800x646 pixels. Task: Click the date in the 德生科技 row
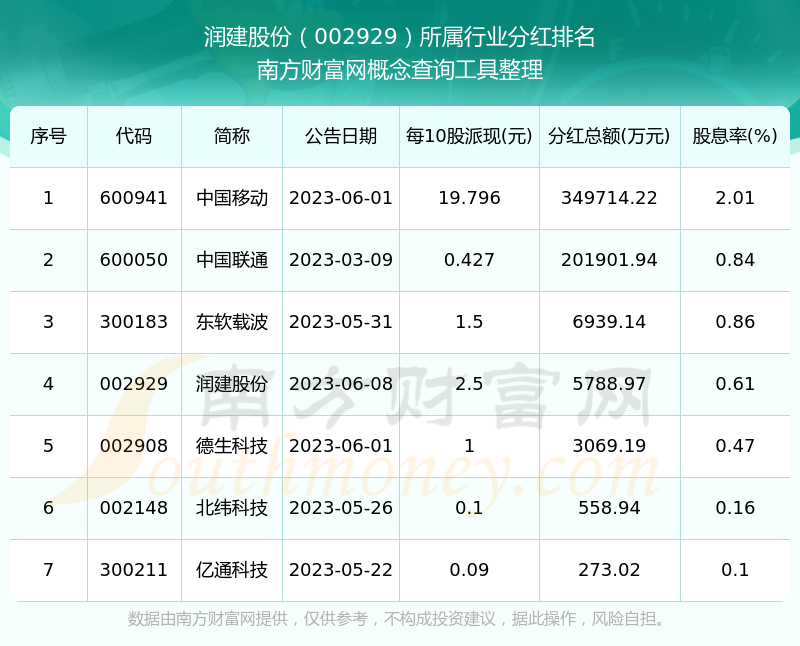point(341,446)
